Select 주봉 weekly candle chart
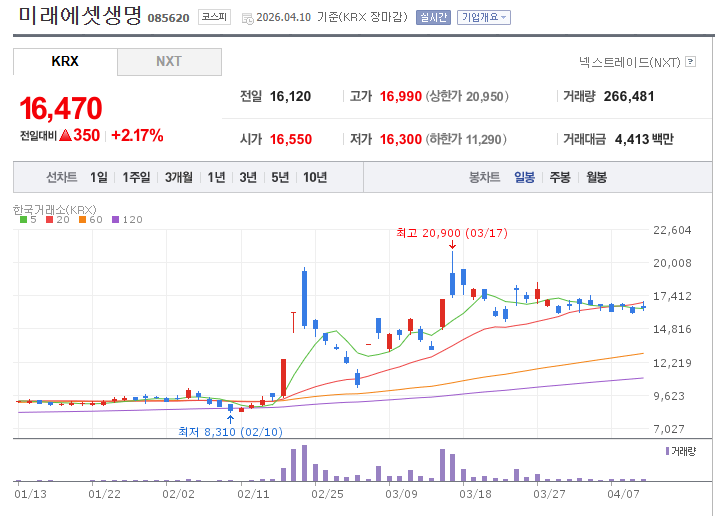The width and height of the screenshot is (715, 516). (559, 177)
